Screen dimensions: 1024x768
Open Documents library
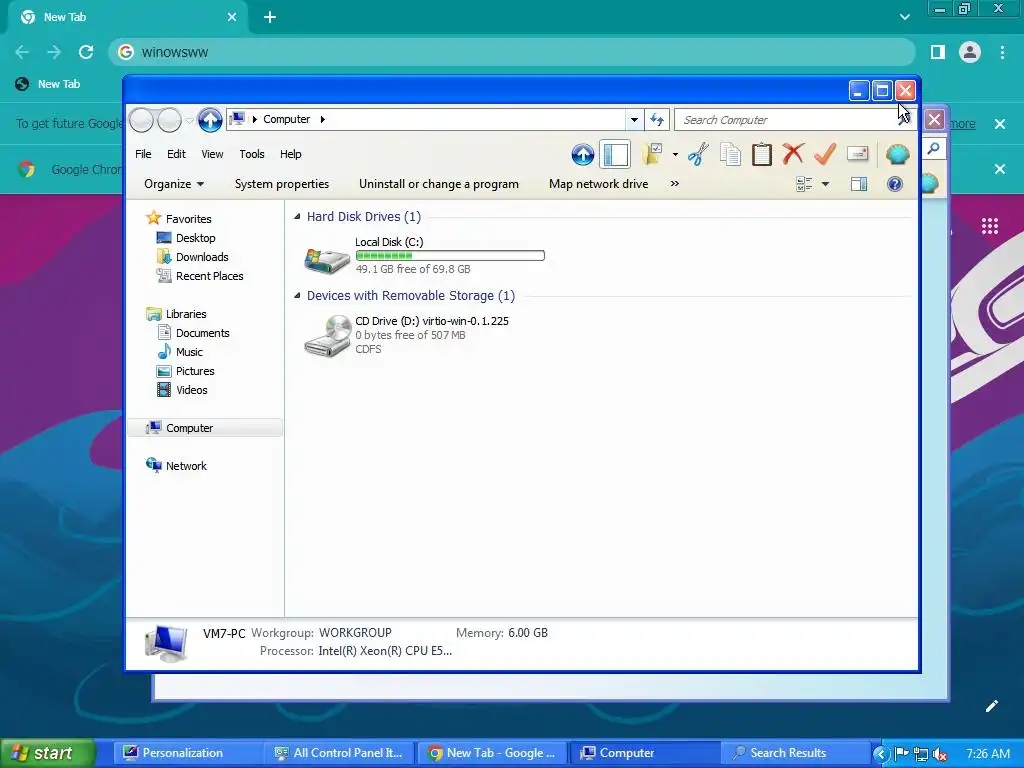[x=202, y=332]
